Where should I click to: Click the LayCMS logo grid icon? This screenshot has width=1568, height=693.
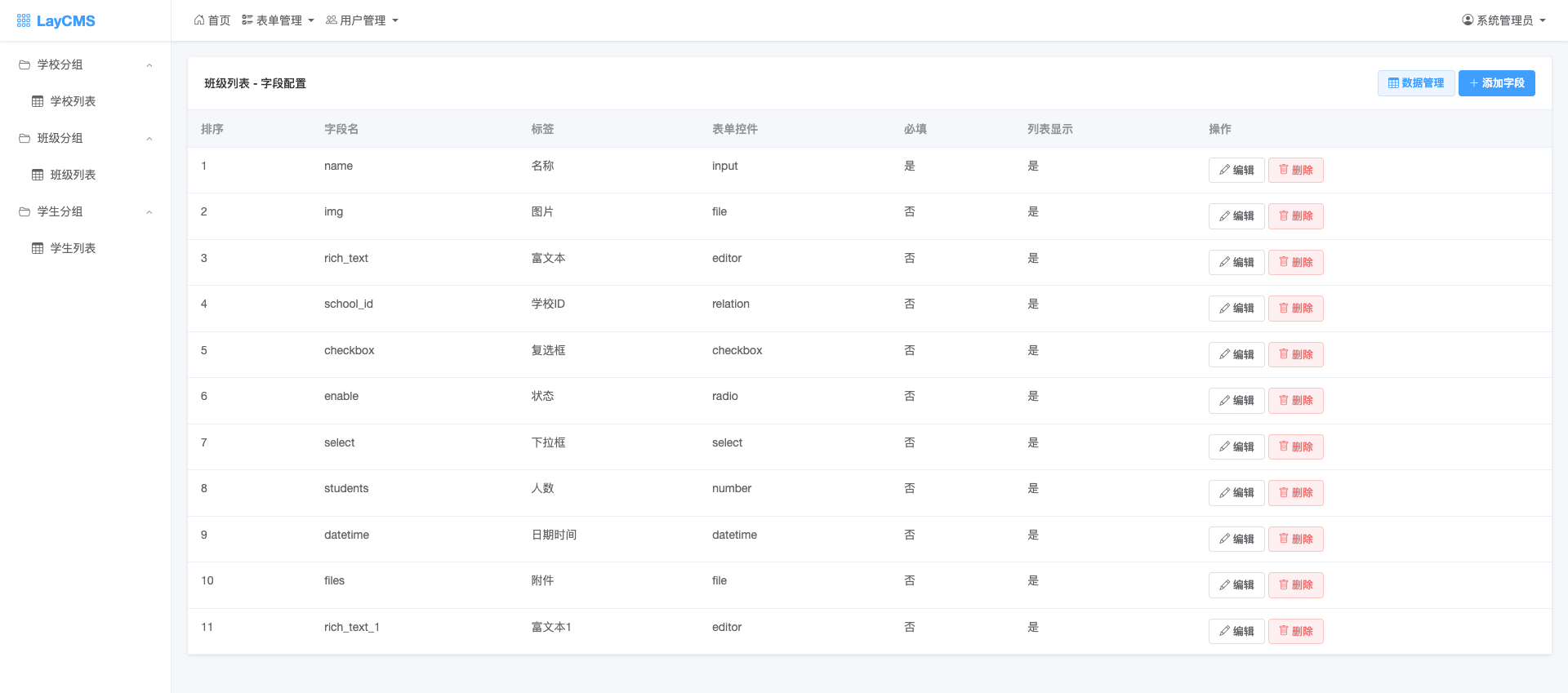(x=24, y=20)
